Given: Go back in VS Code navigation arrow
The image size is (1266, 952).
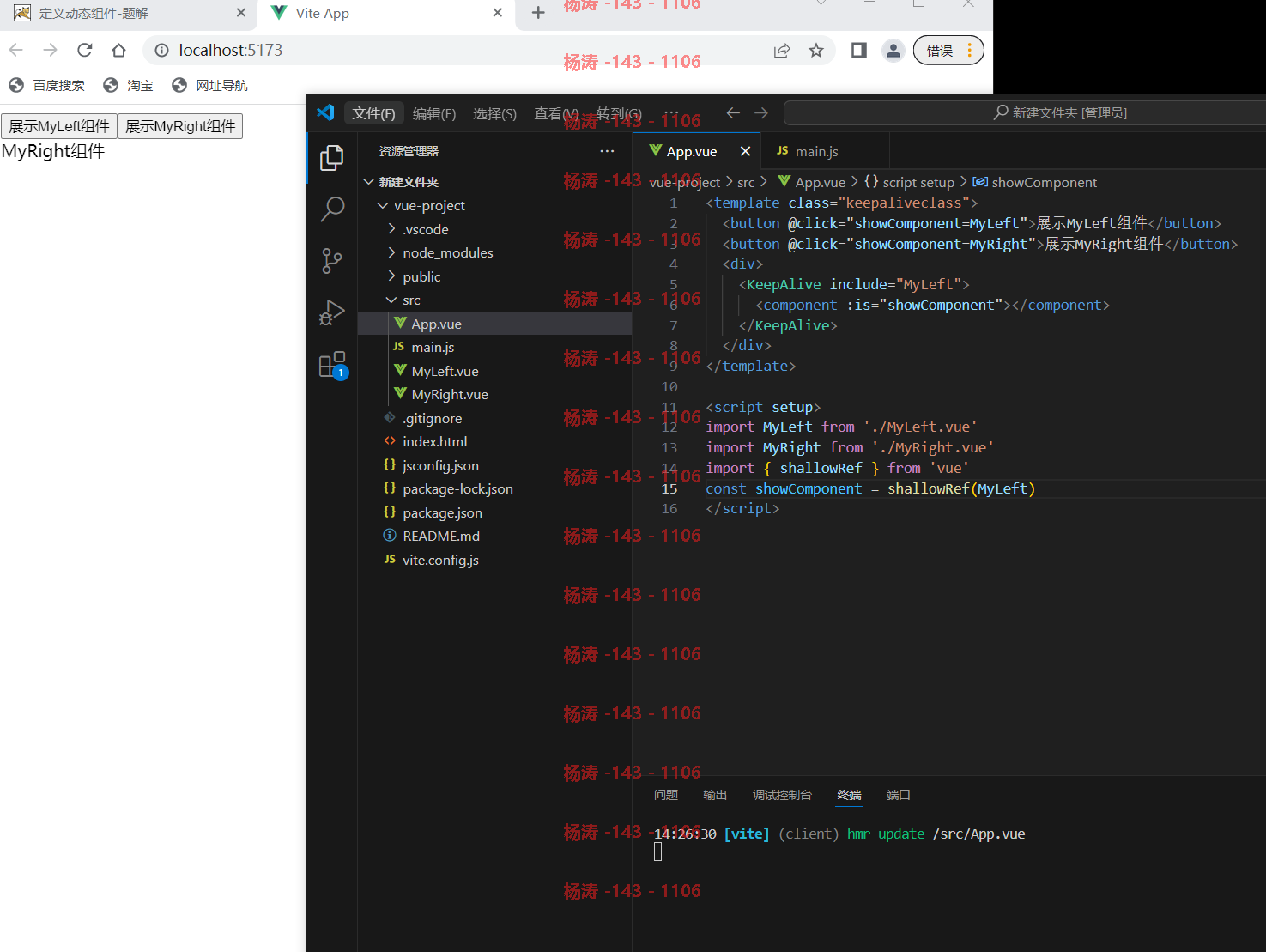Looking at the screenshot, I should 733,112.
